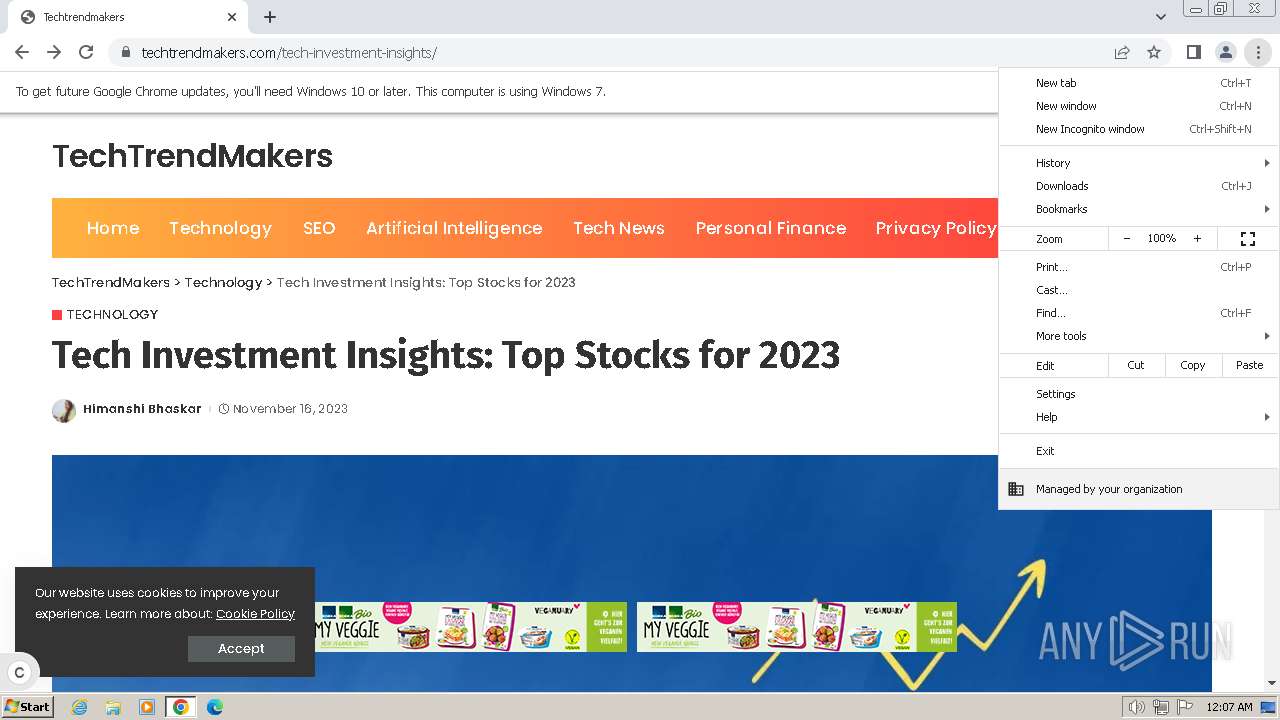Choose Print from the menu
1280x720 pixels.
(1139, 267)
